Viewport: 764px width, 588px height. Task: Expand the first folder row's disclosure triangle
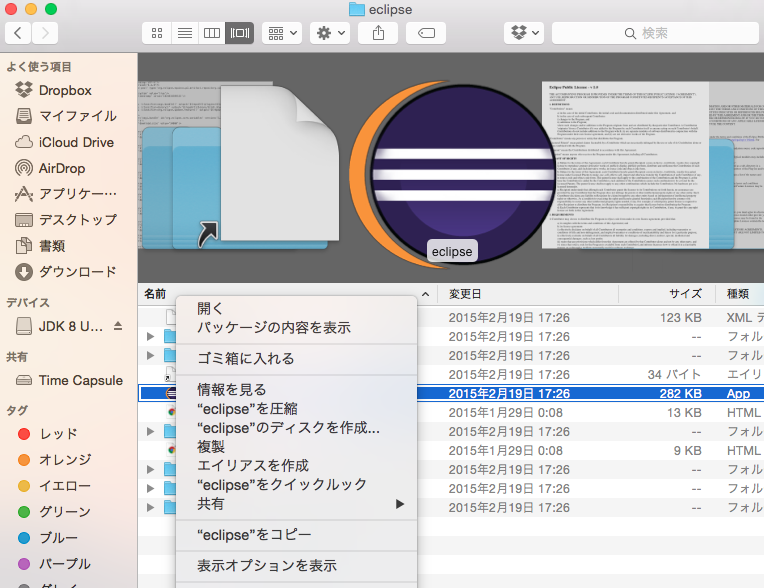(151, 337)
